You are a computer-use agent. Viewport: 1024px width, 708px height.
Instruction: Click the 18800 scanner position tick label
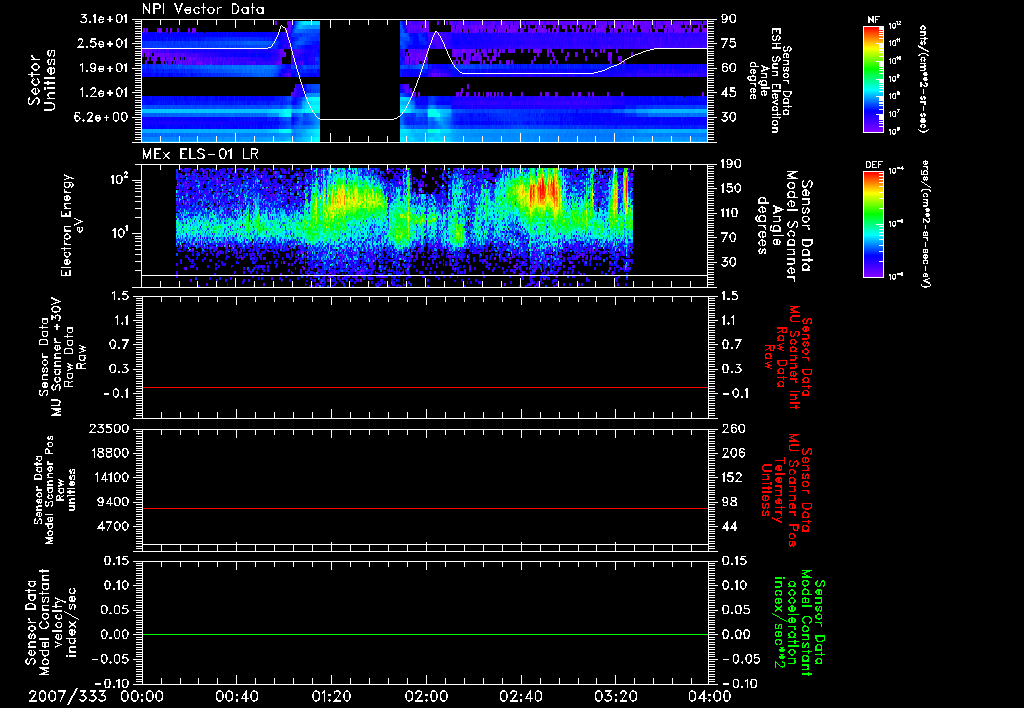(x=109, y=453)
